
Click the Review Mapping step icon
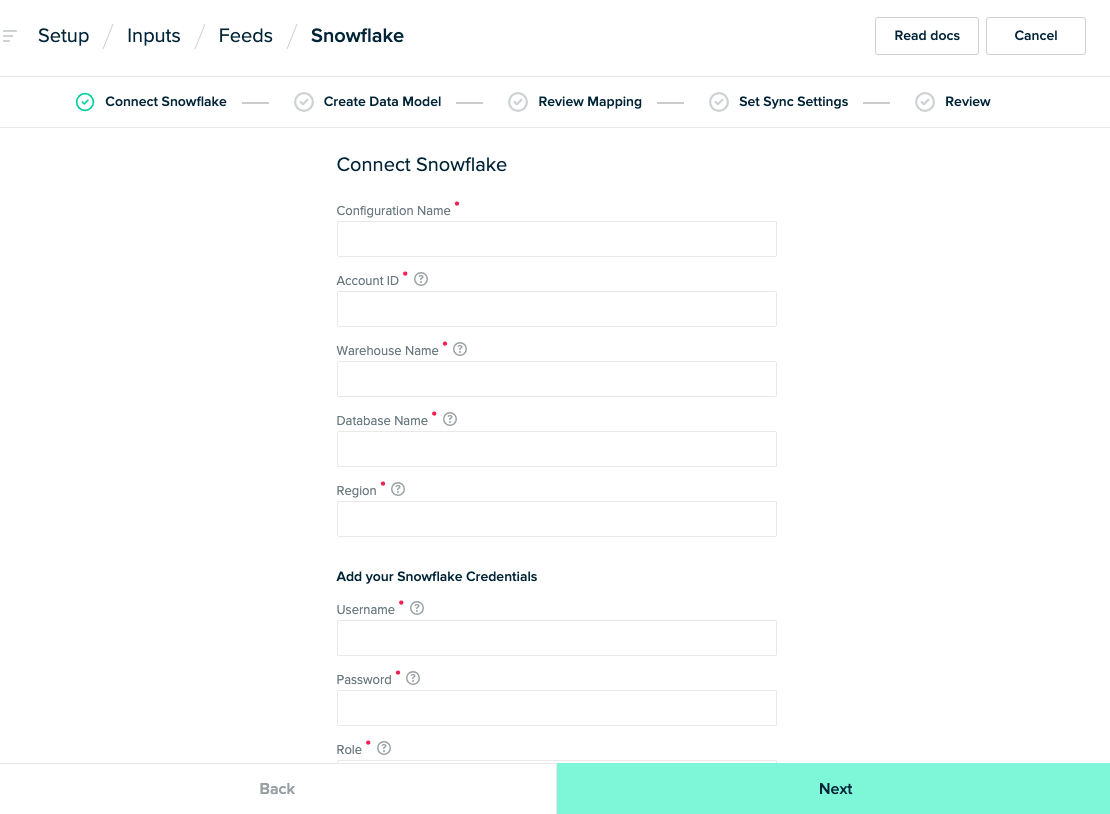[518, 102]
